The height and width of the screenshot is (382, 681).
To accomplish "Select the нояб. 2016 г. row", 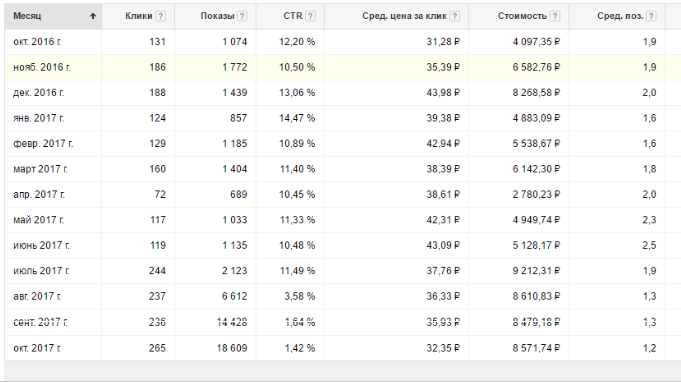I will point(343,67).
